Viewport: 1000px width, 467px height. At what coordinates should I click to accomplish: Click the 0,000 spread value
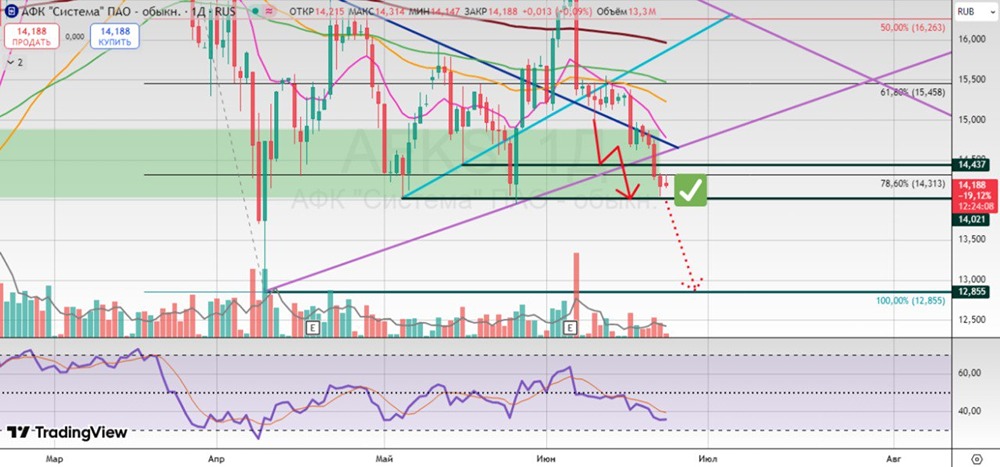(x=75, y=37)
